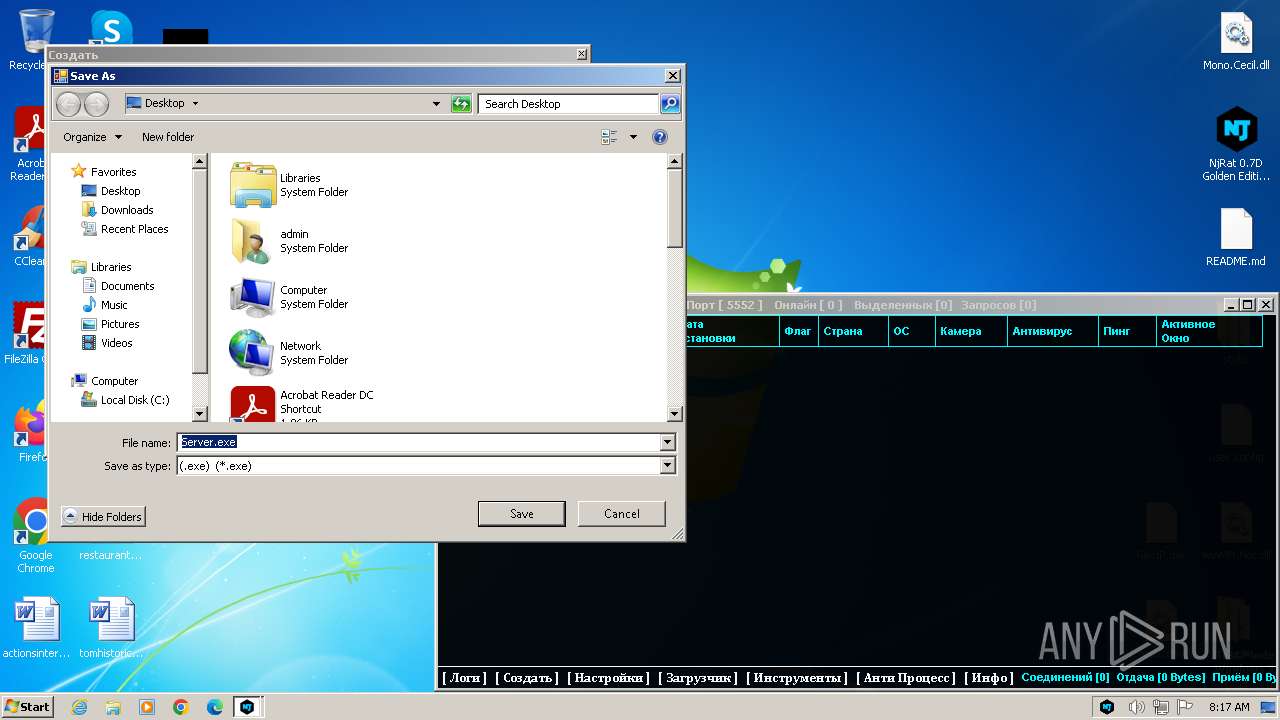
Task: Click the file list scrollbar down arrow
Action: [674, 413]
